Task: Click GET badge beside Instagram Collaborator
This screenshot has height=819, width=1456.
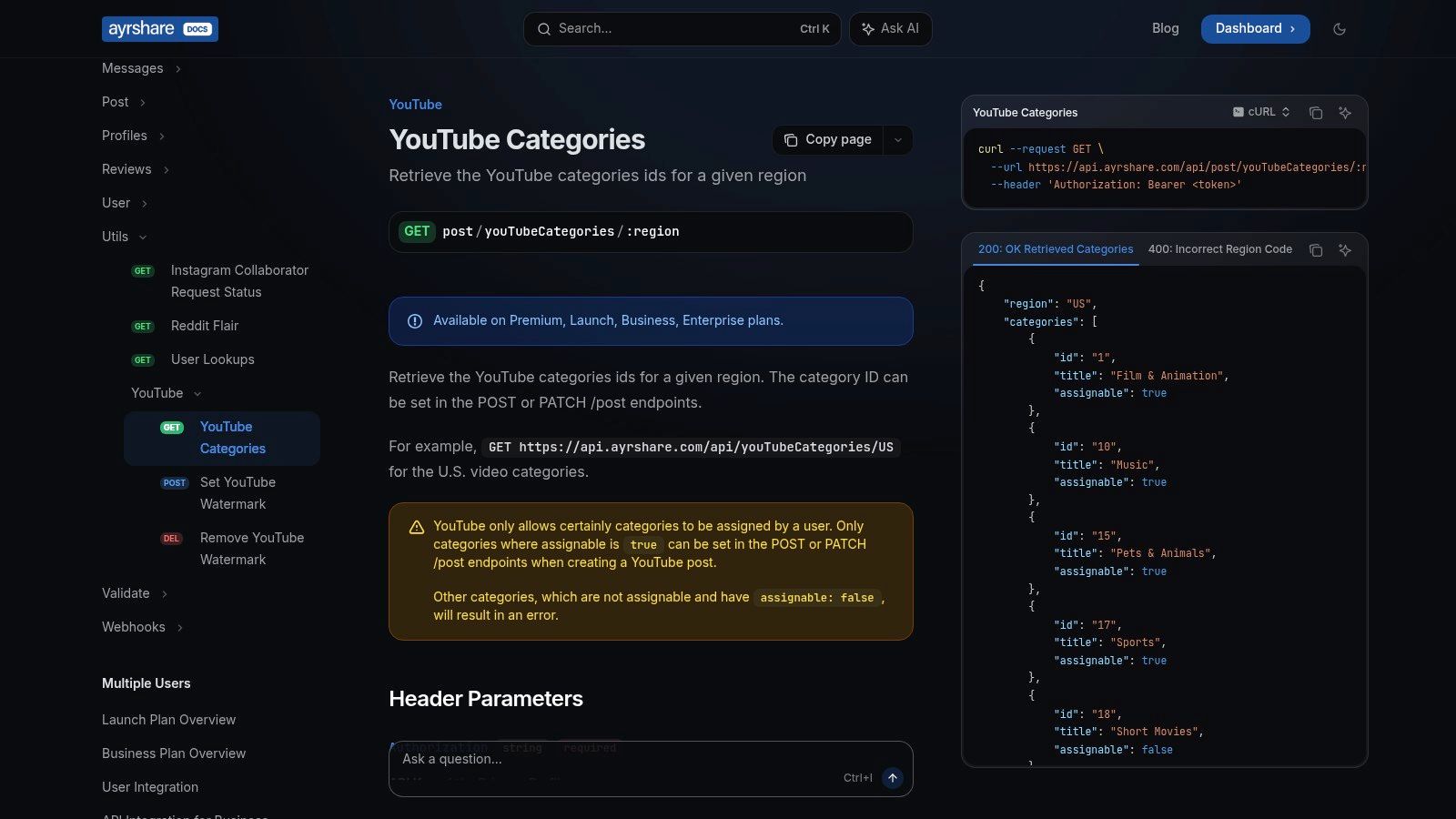Action: click(143, 271)
